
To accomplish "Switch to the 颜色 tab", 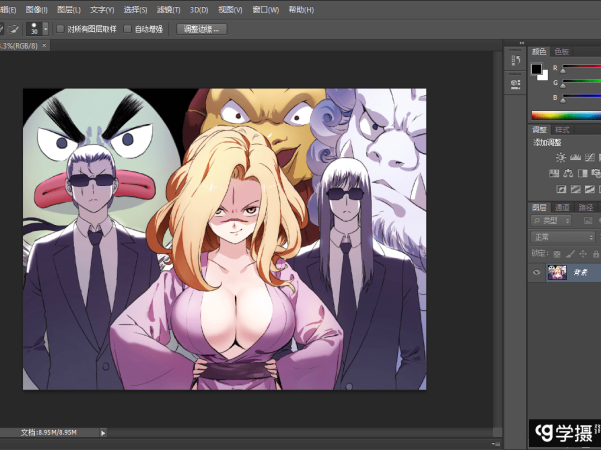I will (x=539, y=51).
